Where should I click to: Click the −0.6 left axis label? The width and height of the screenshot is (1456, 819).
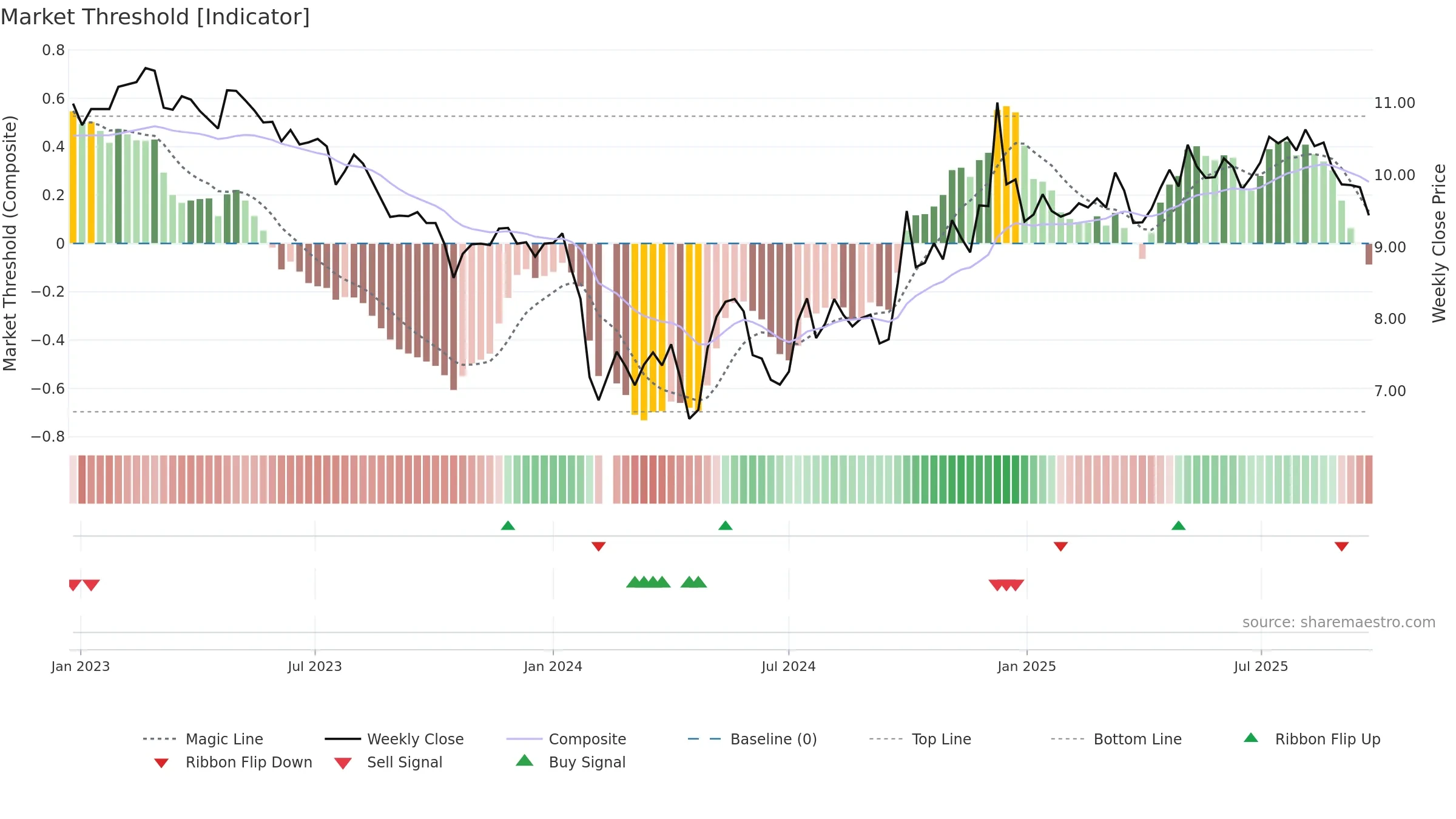tap(48, 388)
